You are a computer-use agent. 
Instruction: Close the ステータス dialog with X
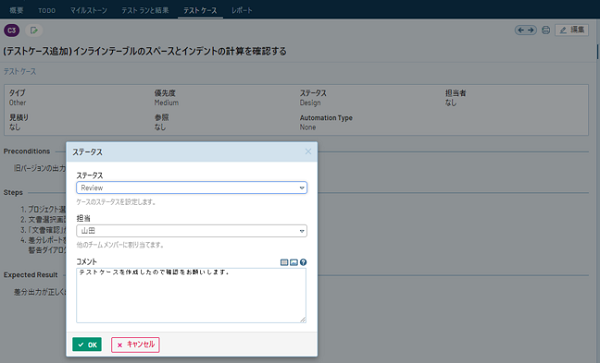(308, 151)
